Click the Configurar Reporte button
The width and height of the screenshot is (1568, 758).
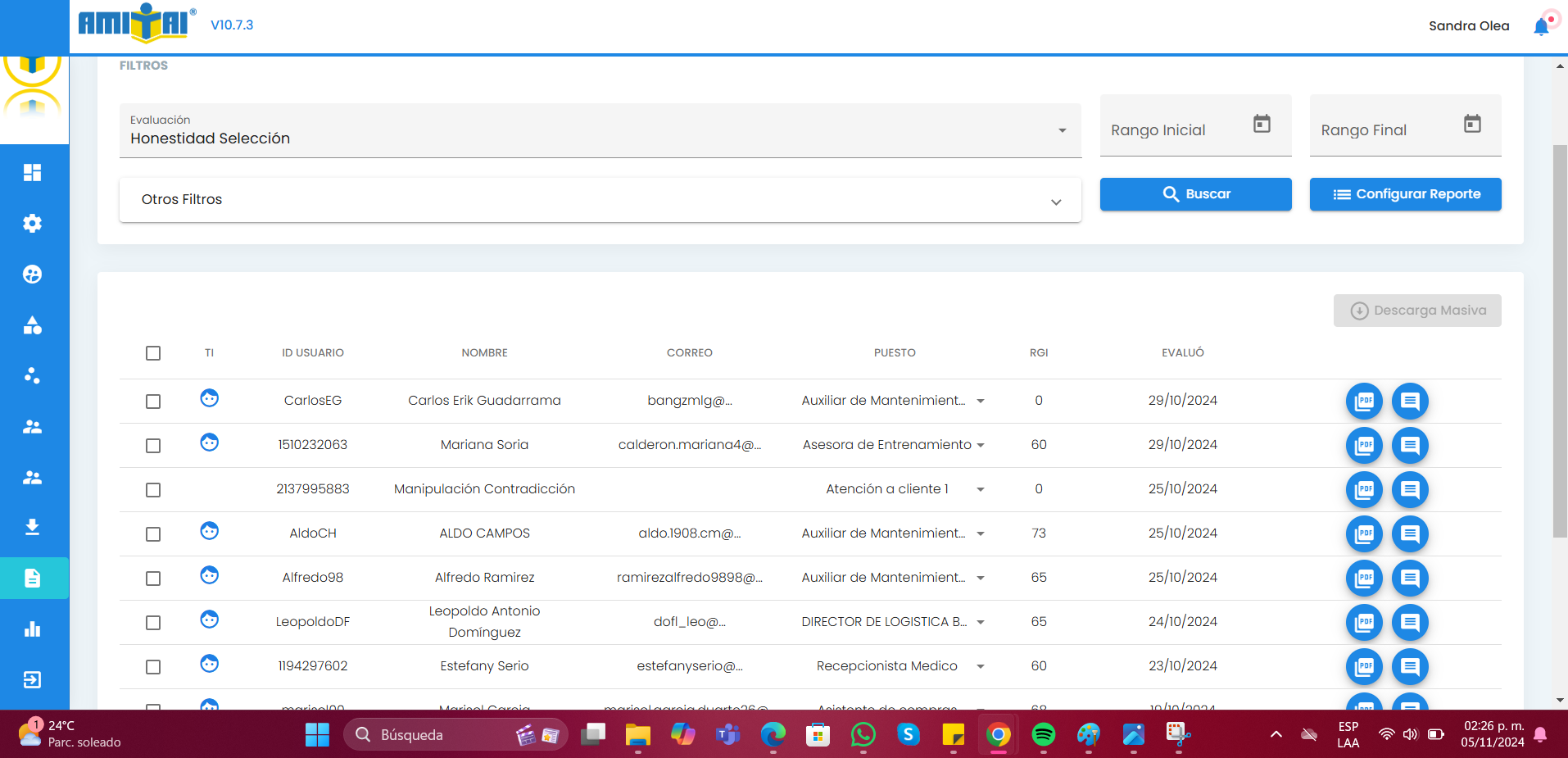[1405, 194]
